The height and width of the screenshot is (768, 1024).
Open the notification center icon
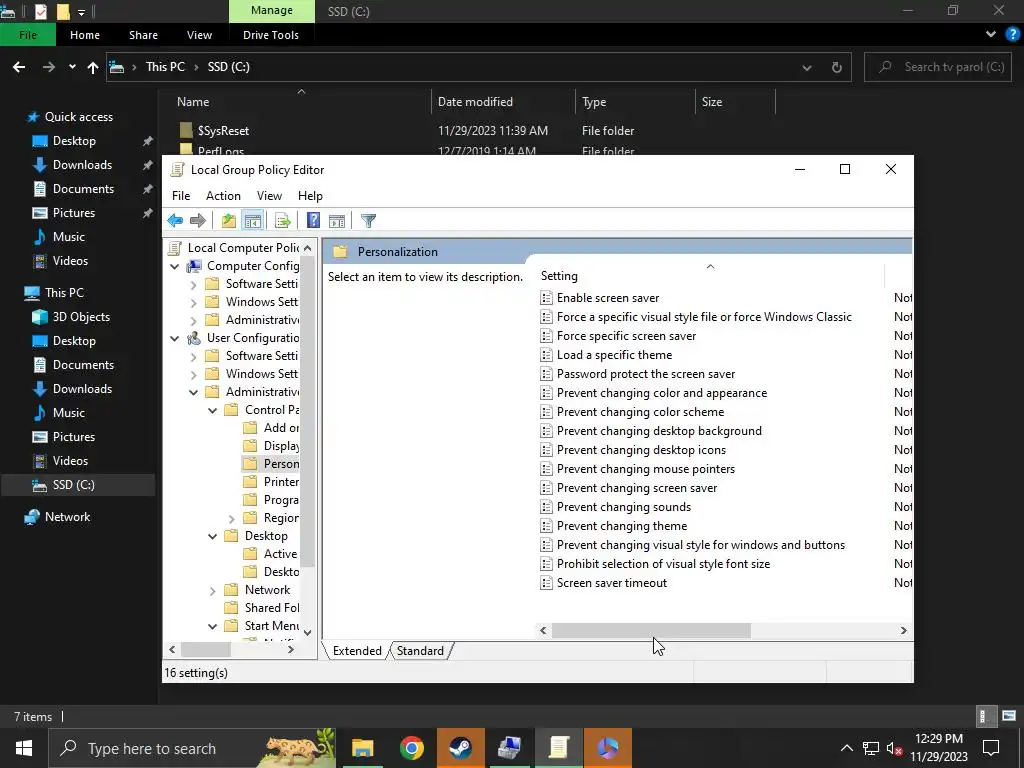point(991,748)
